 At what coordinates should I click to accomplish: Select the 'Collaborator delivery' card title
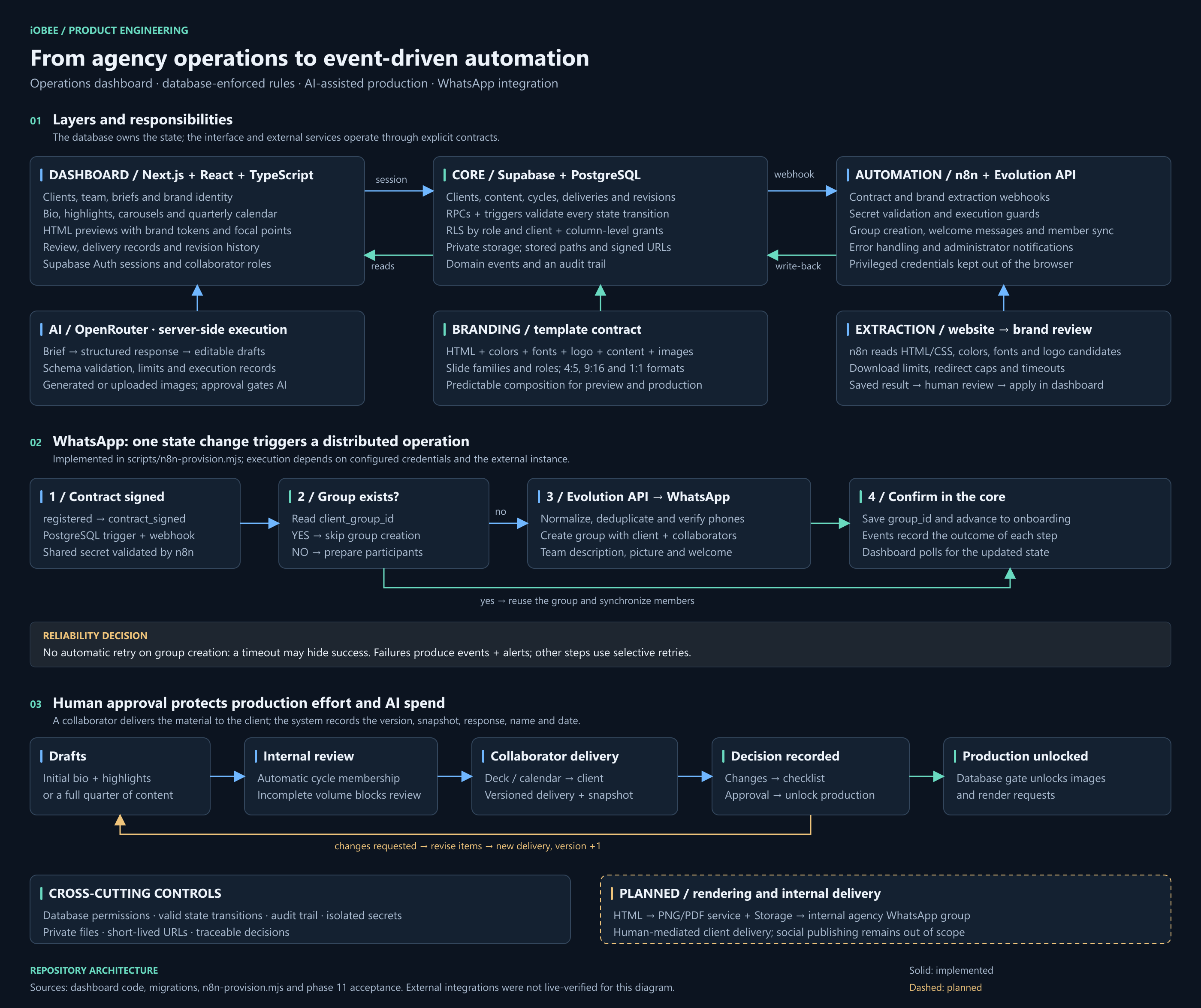click(x=554, y=756)
